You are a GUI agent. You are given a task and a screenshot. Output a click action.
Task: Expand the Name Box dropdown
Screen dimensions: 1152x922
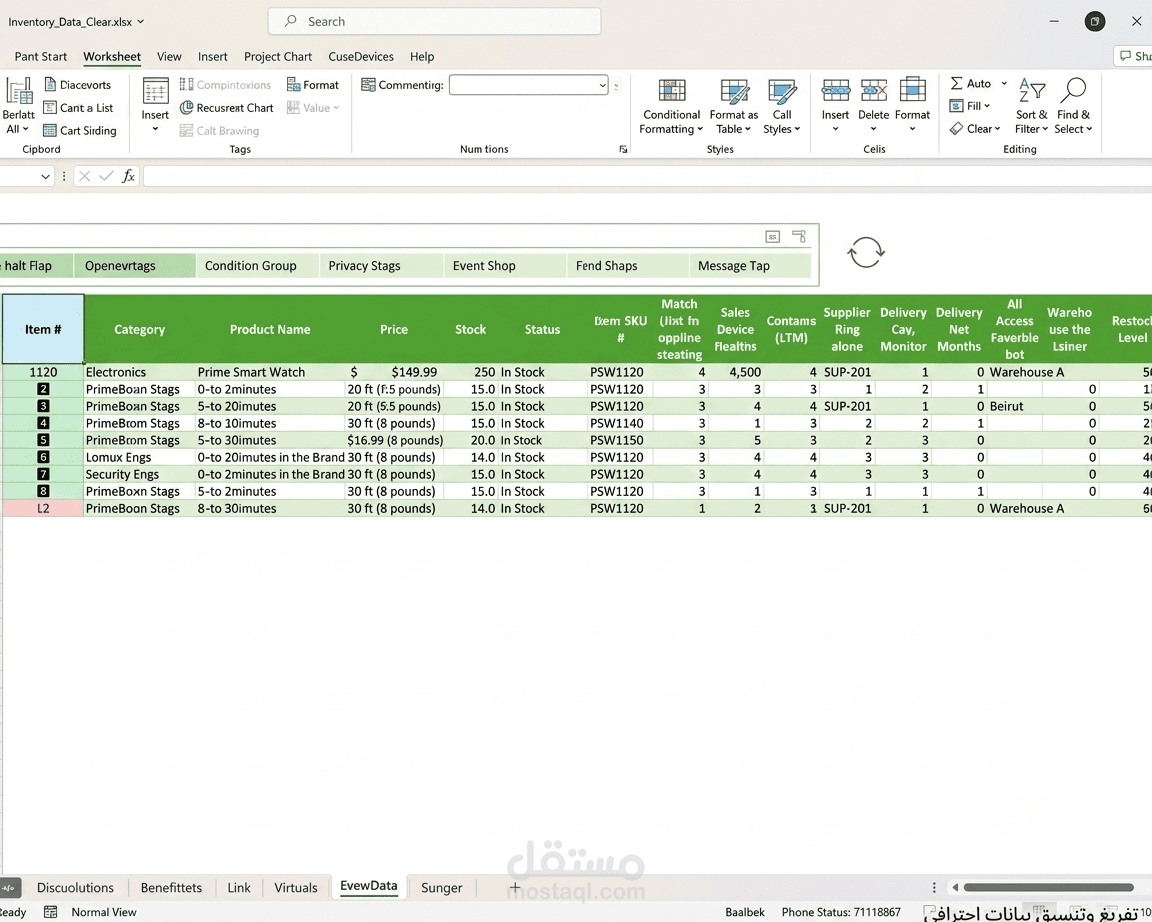(x=46, y=176)
